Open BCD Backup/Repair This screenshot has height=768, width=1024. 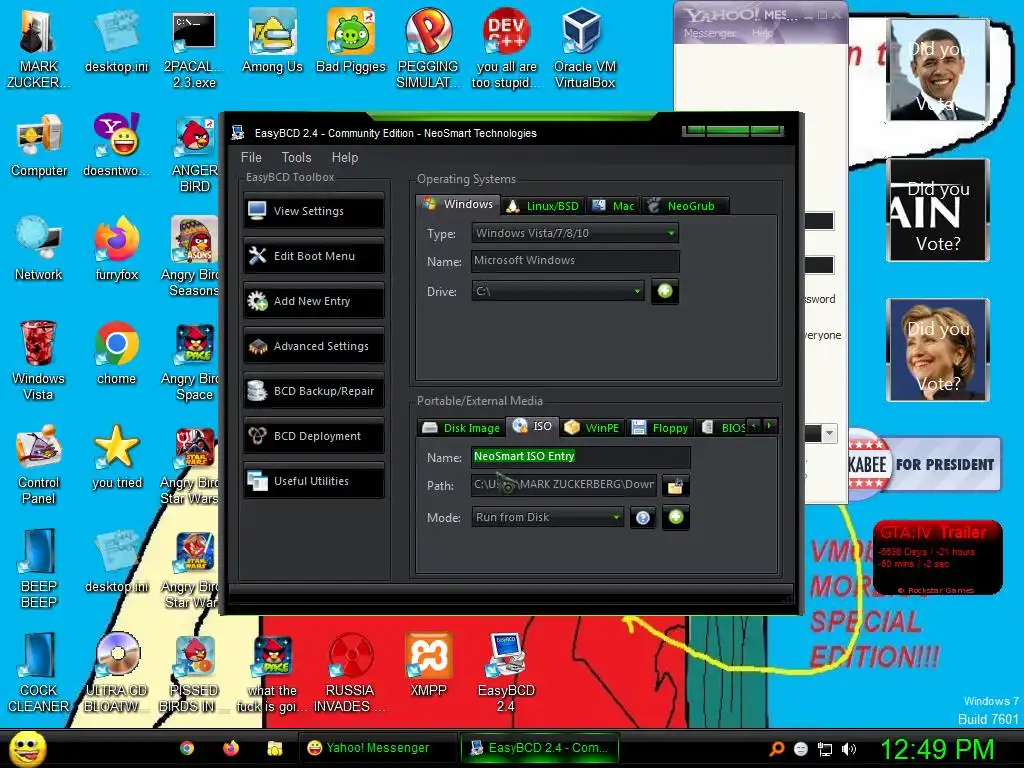point(313,391)
